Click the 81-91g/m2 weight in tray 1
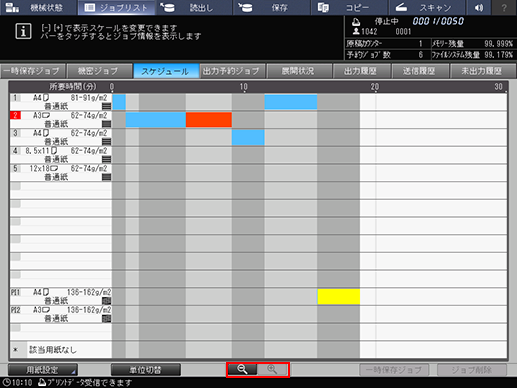 [x=89, y=98]
